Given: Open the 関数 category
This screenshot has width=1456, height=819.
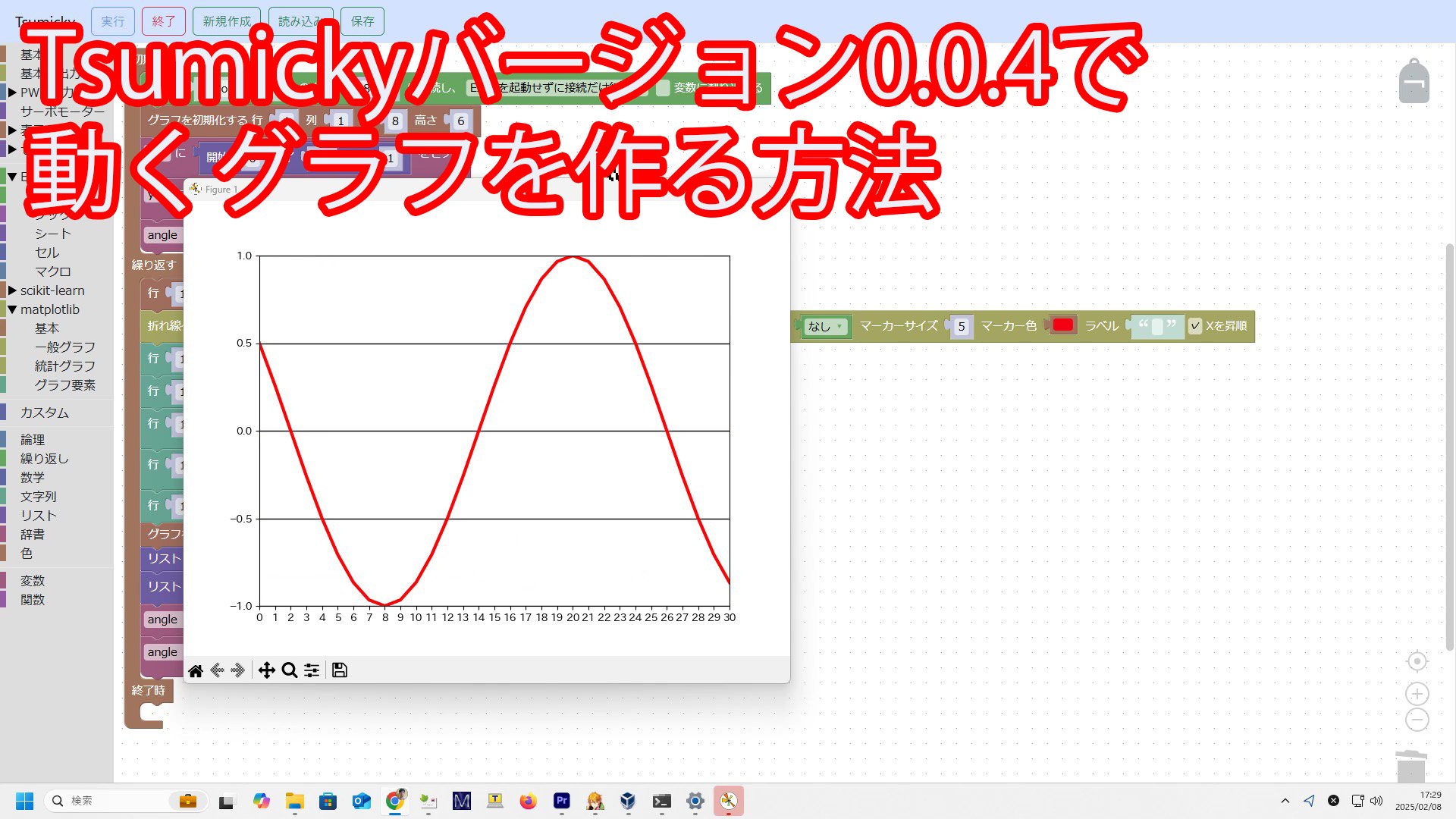Looking at the screenshot, I should click(33, 600).
